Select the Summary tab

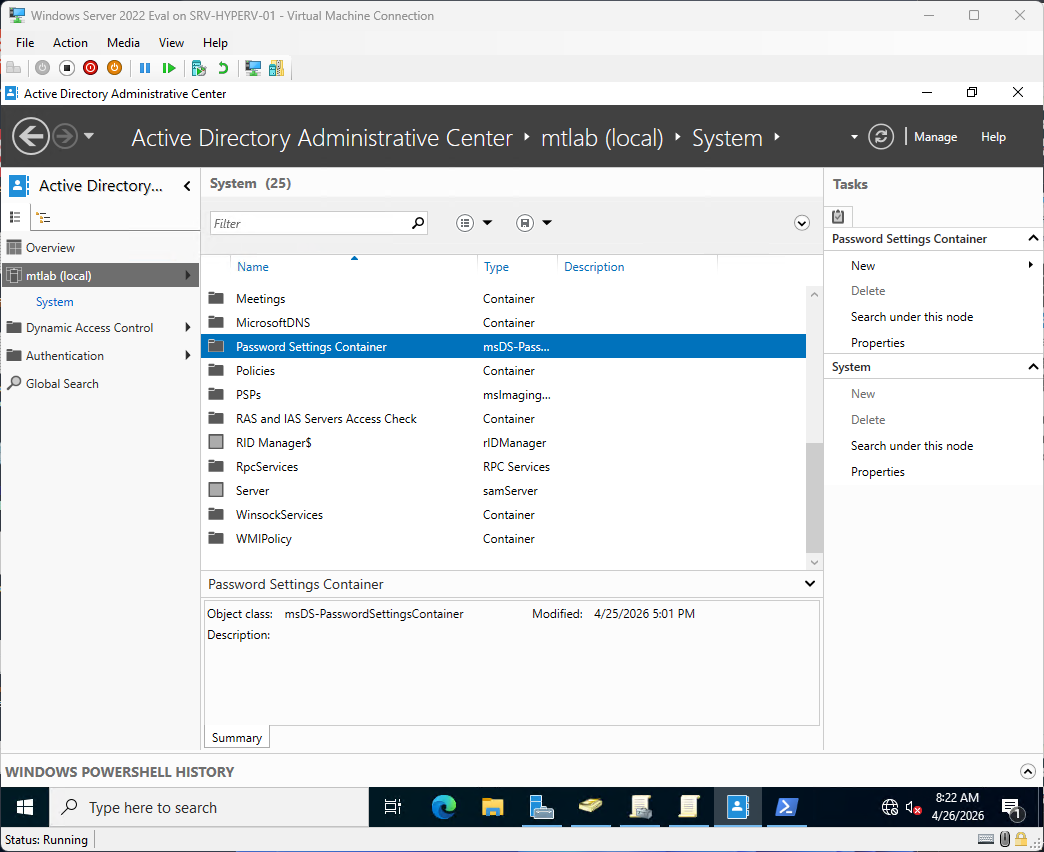coord(236,738)
